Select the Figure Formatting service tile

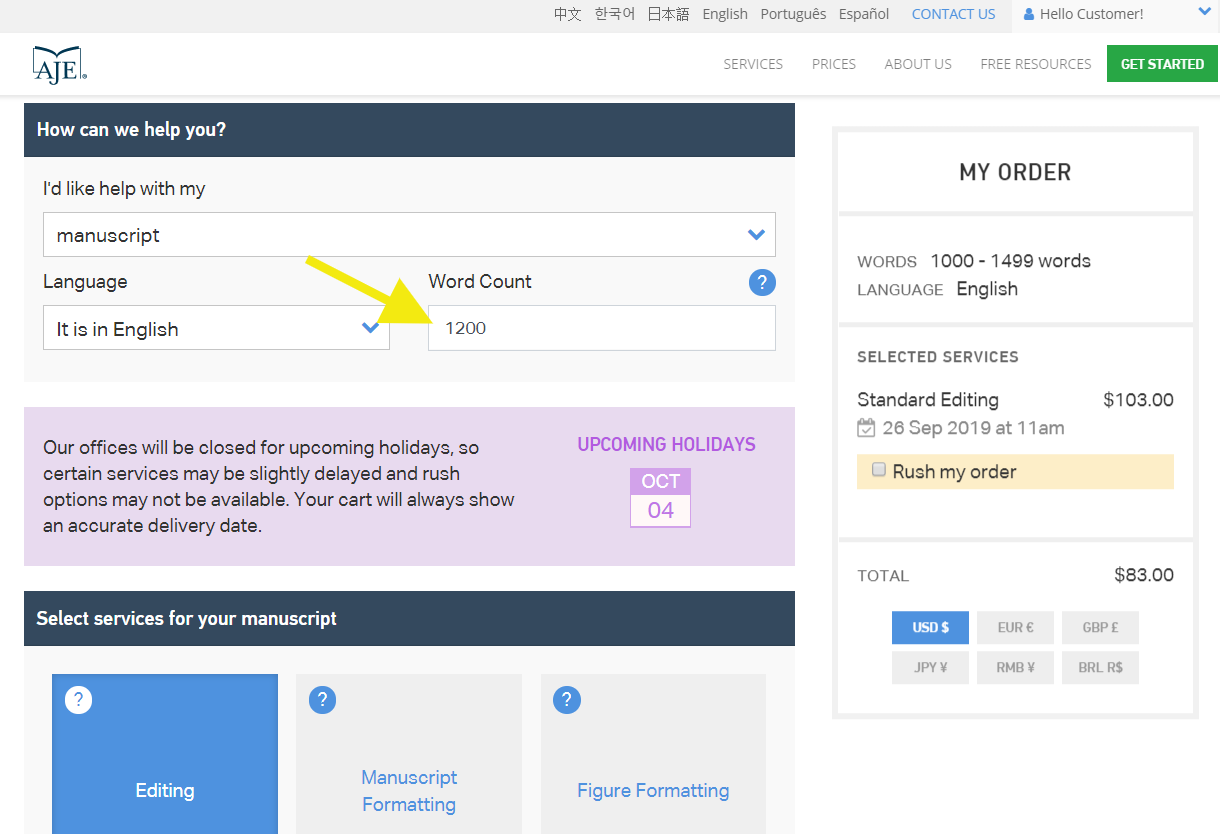pyautogui.click(x=653, y=754)
